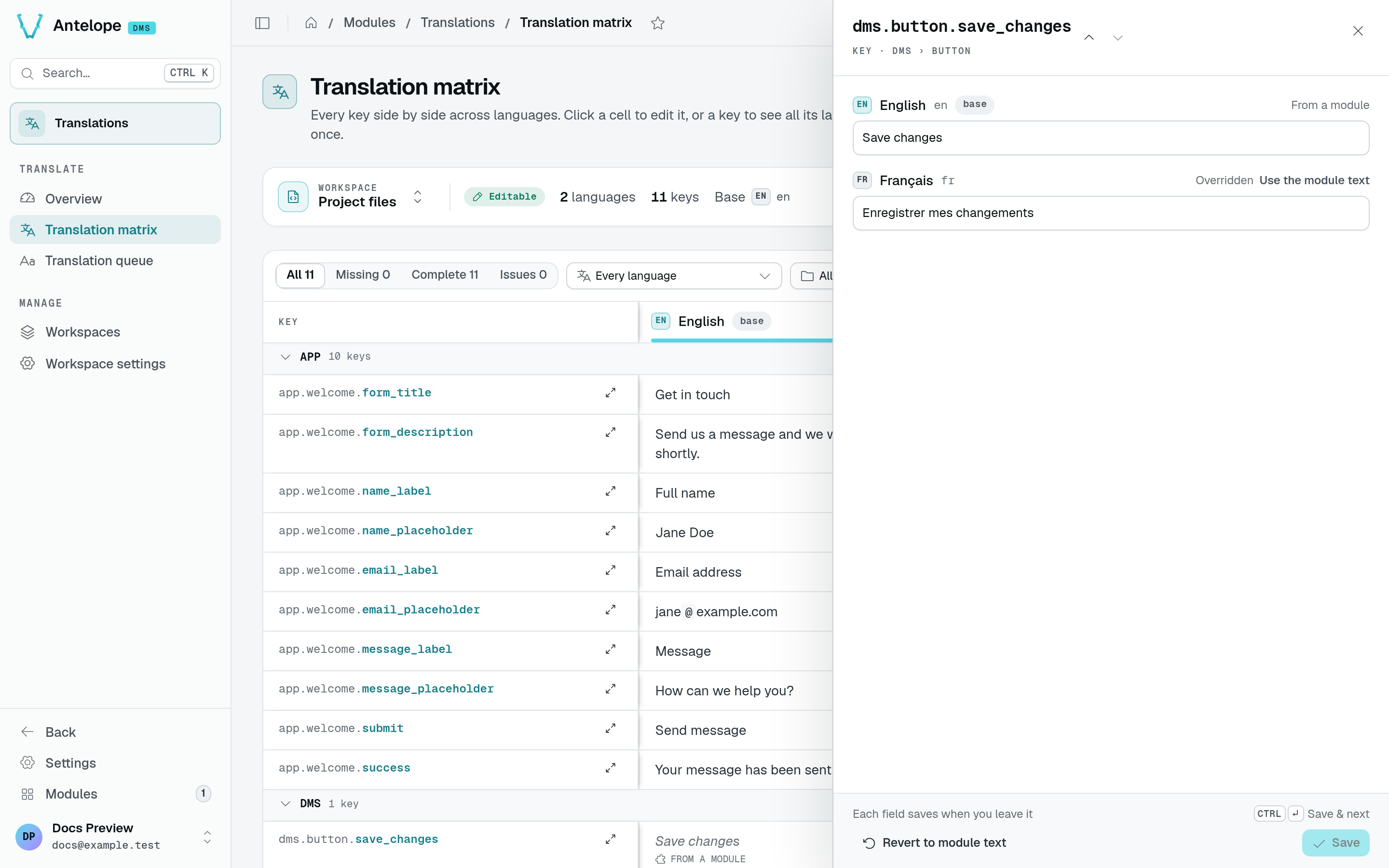Go to previous key using up chevron

pos(1089,37)
